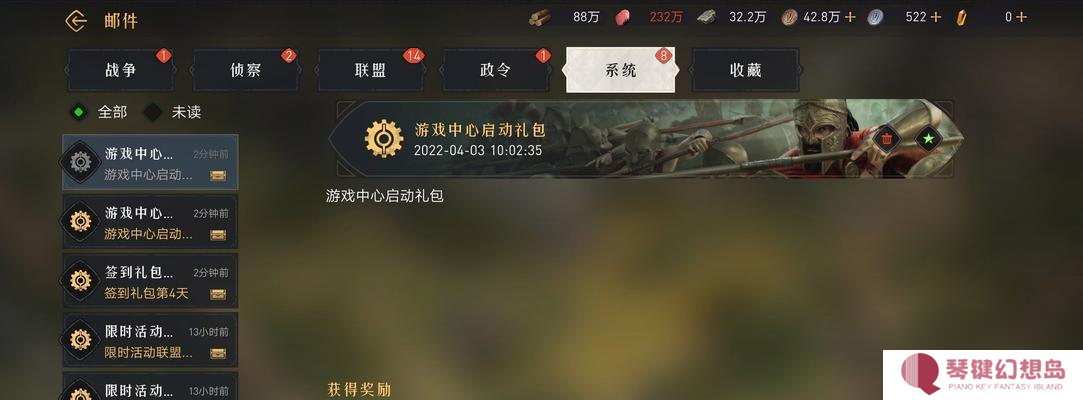This screenshot has width=1083, height=400.
Task: Favorite the mail with the green star icon
Action: (x=929, y=140)
